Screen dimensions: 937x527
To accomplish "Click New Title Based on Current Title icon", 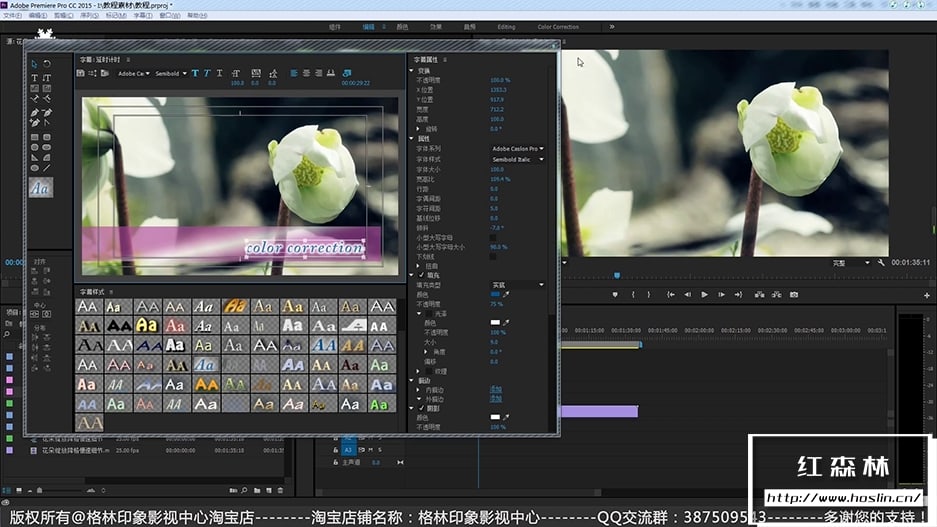I will tap(81, 73).
